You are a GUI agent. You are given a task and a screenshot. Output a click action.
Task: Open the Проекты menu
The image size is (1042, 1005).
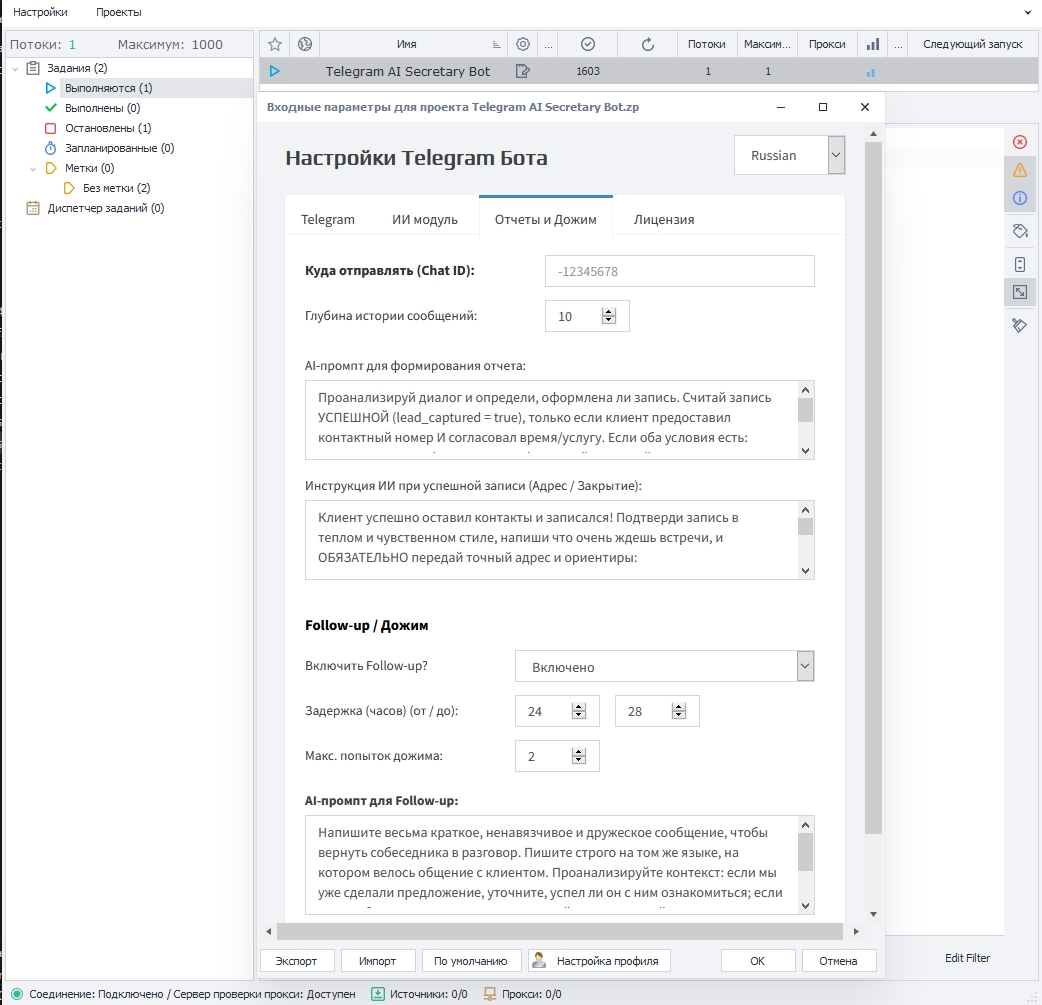[118, 12]
